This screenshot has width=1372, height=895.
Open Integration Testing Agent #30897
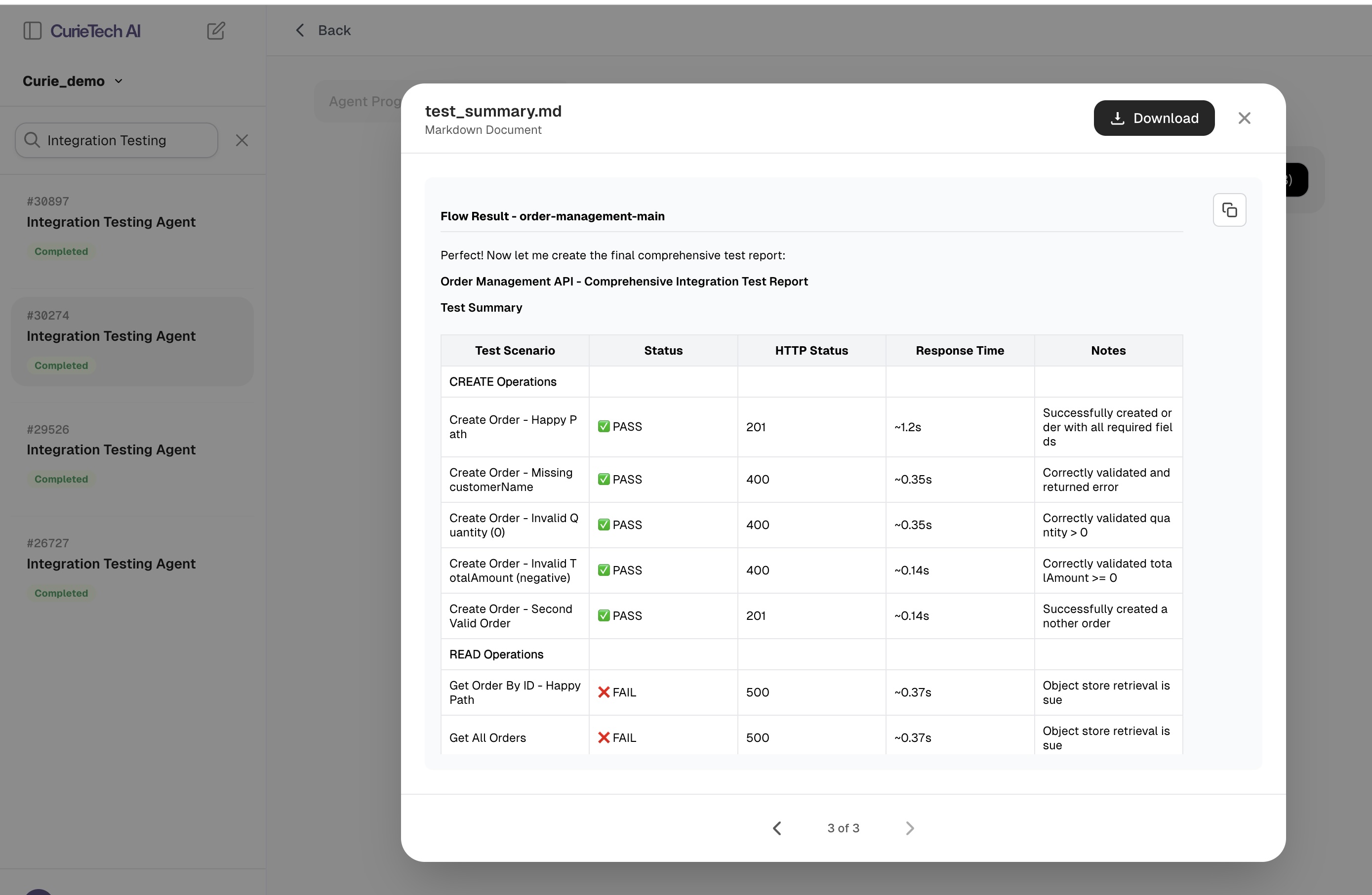111,222
